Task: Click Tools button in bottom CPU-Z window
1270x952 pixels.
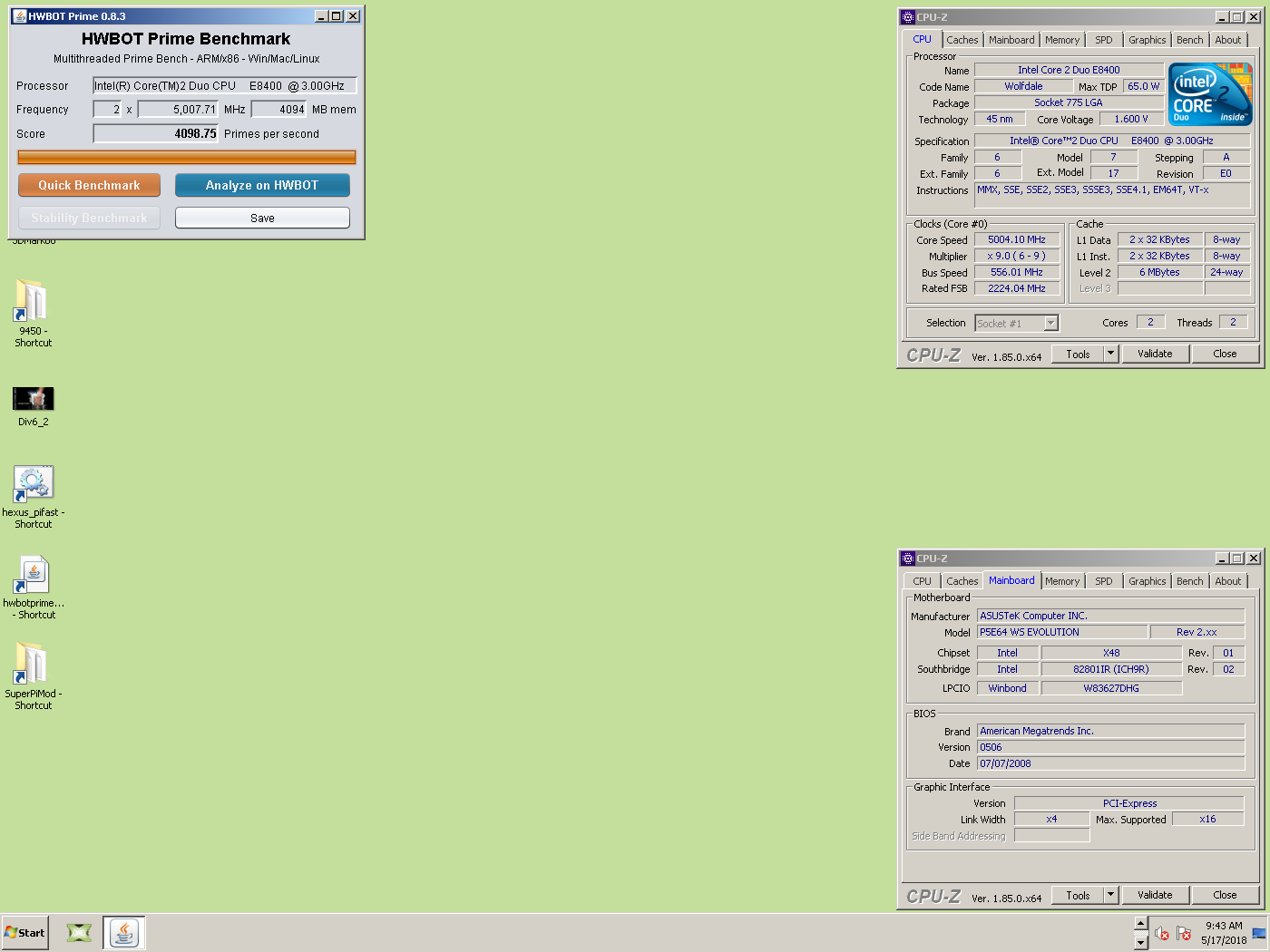Action: point(1078,896)
